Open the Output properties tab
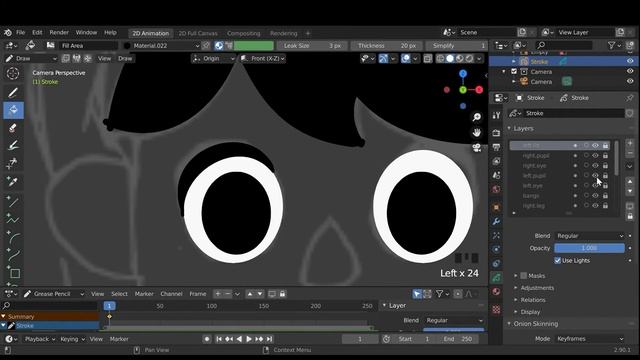 (x=496, y=147)
